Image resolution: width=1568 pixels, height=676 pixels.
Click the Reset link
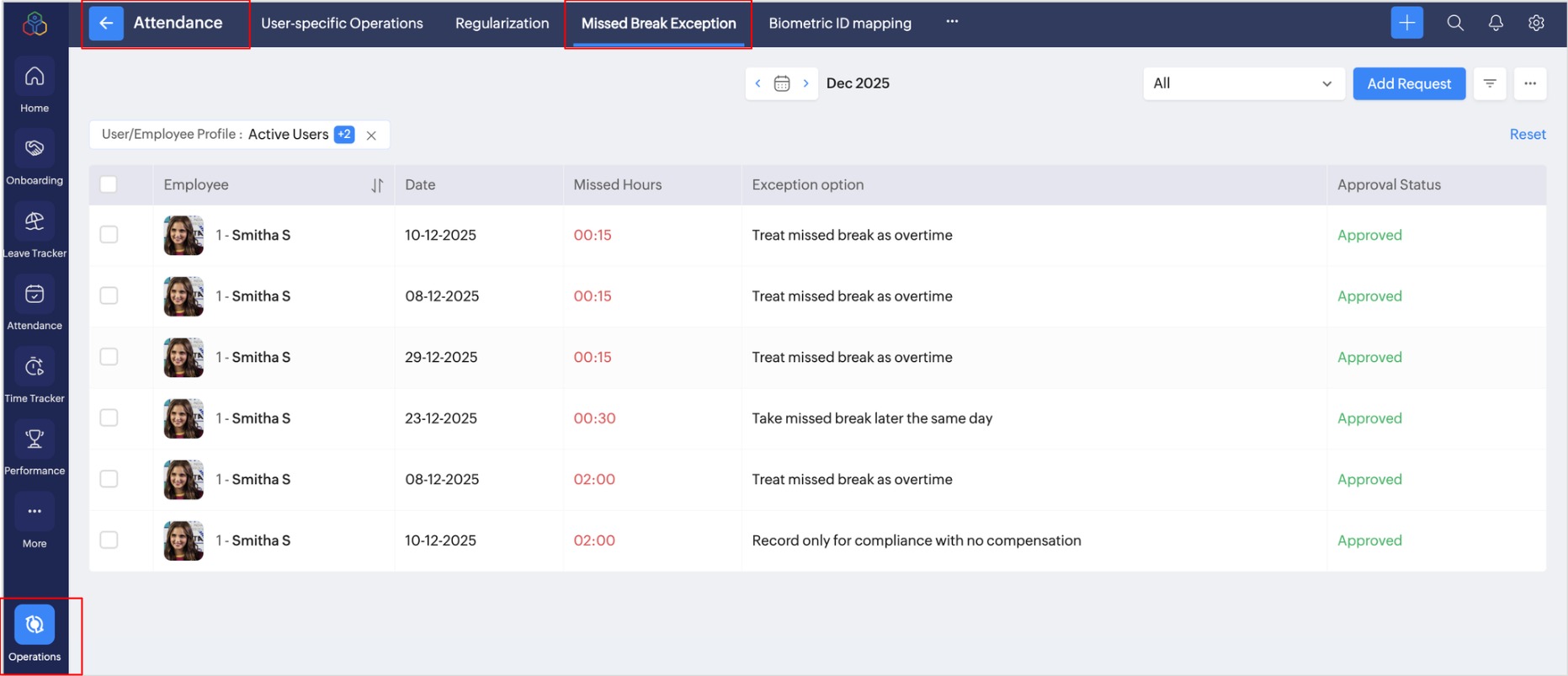point(1527,135)
